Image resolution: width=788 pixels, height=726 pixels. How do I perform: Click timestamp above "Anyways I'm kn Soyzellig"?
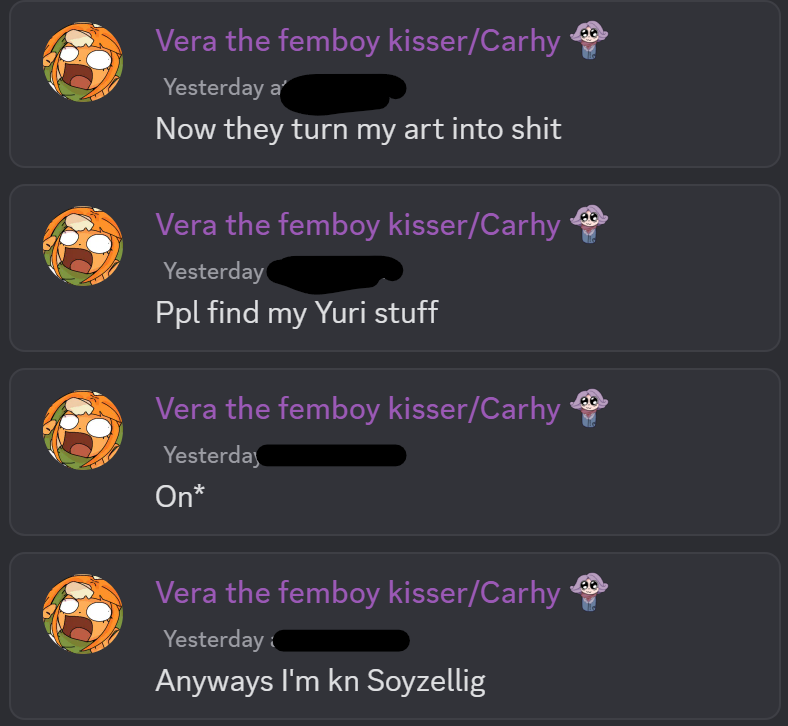coord(213,639)
